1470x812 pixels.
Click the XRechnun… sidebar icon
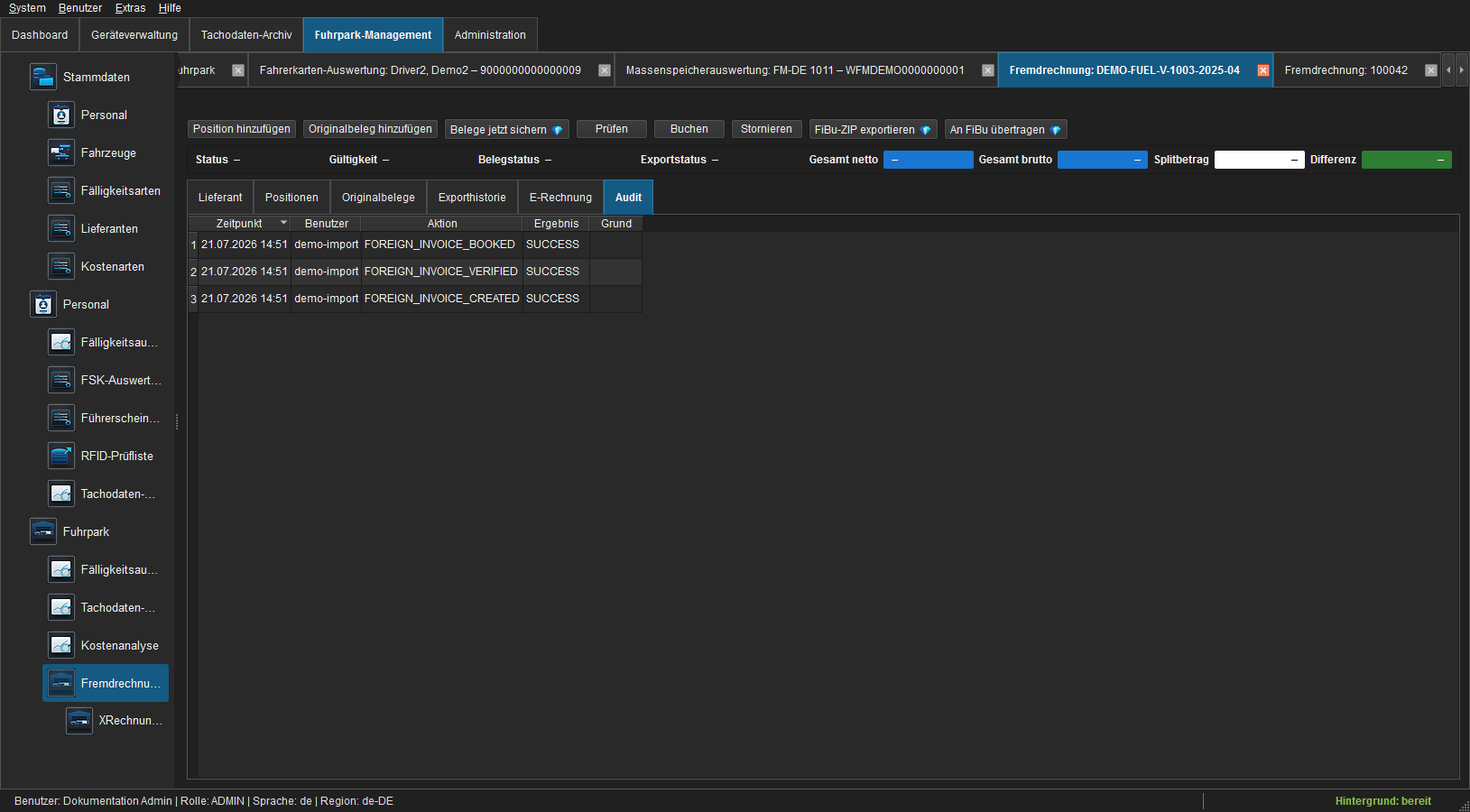[79, 720]
